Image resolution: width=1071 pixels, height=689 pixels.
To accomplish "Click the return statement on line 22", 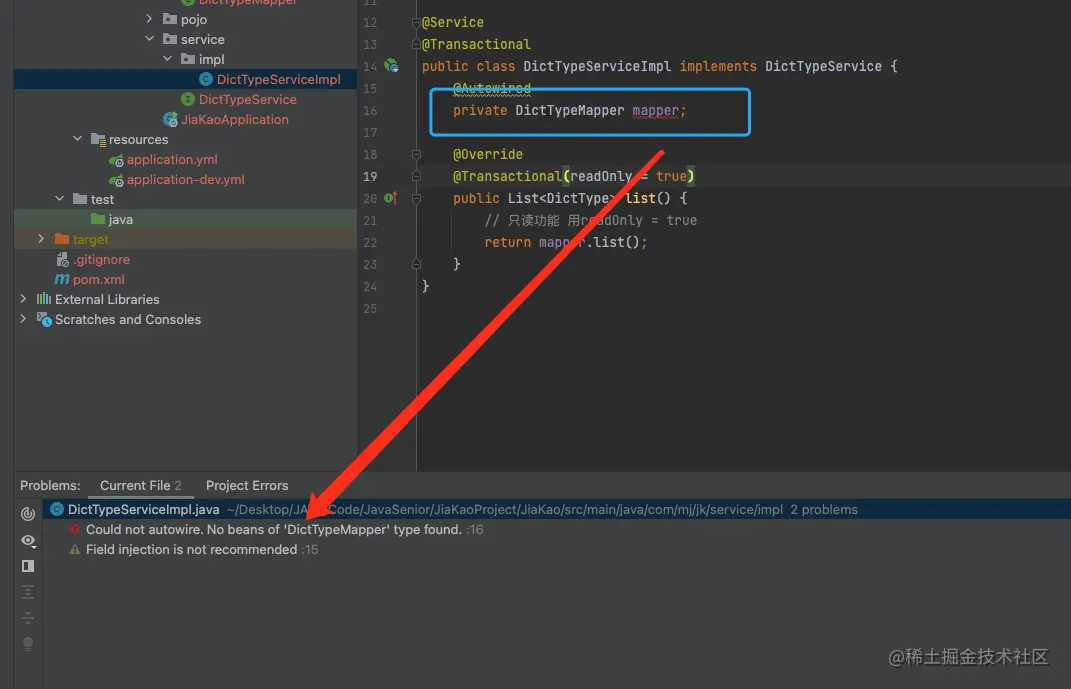I will coord(566,242).
